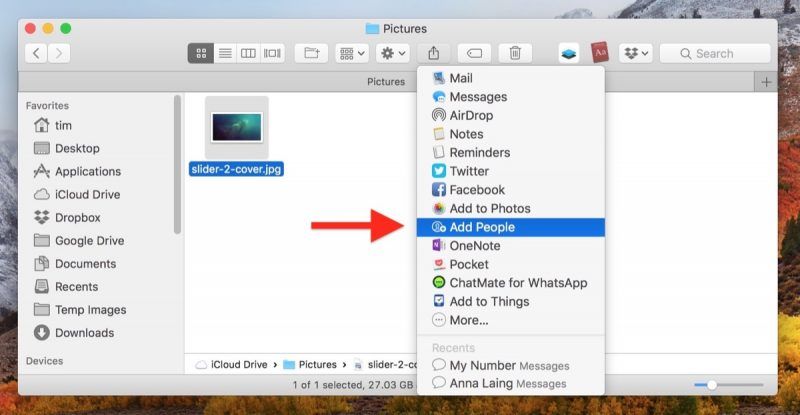Open AirDrop from the share menu

tap(470, 115)
